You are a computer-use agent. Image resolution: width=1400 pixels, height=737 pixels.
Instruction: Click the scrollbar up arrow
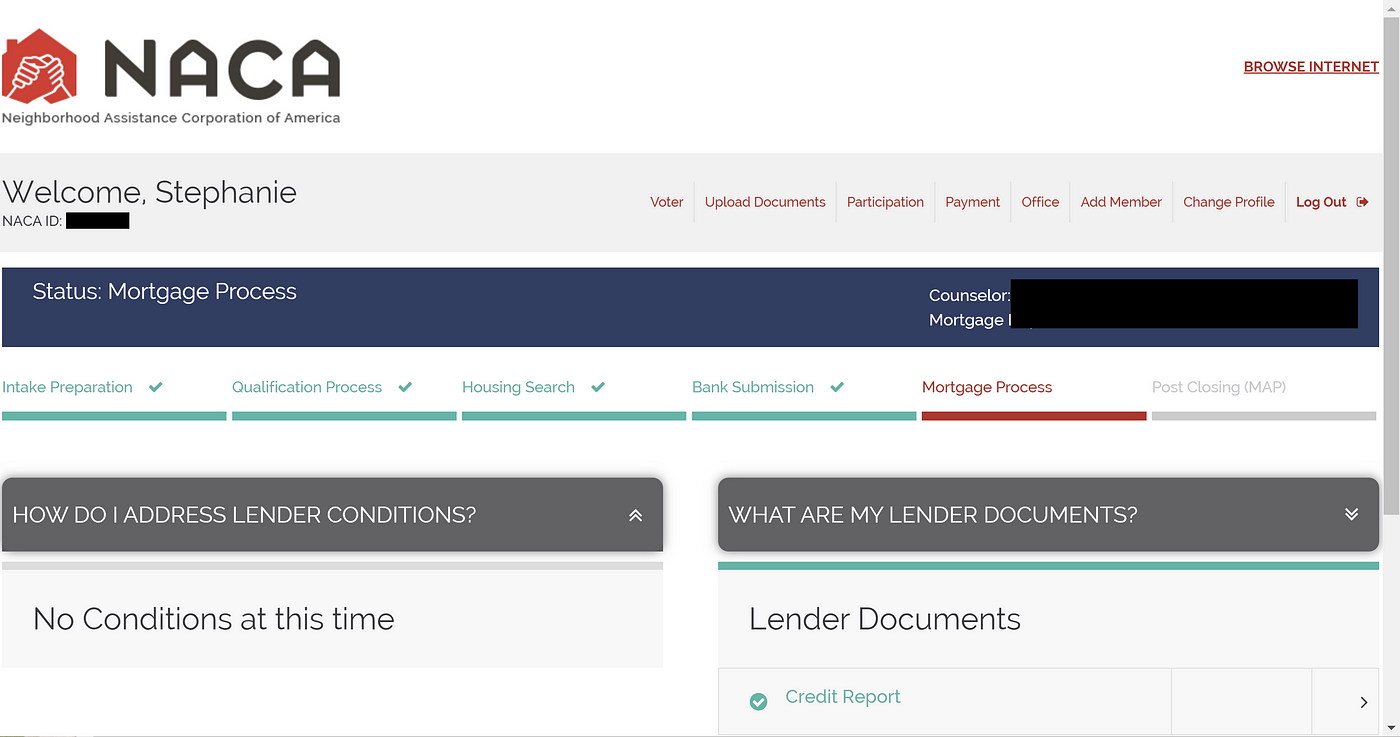coord(1392,8)
